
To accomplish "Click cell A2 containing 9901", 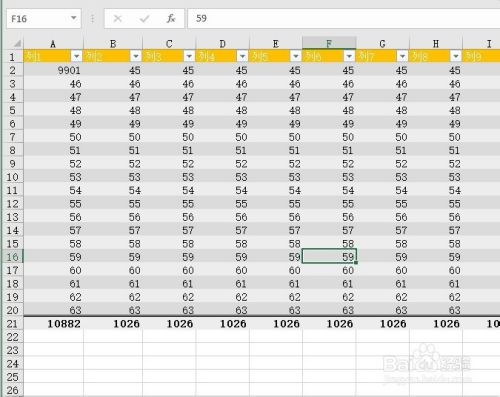I will coord(53,70).
